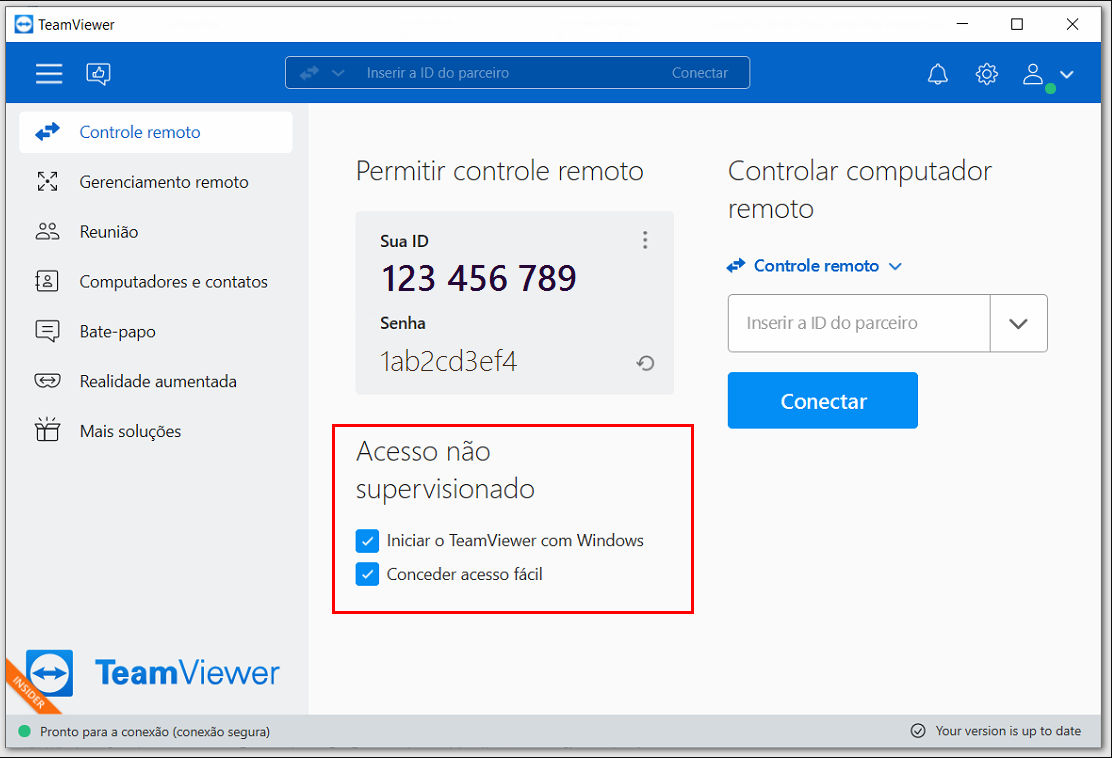Close the TeamViewer window
Viewport: 1112px width, 758px height.
click(1072, 24)
